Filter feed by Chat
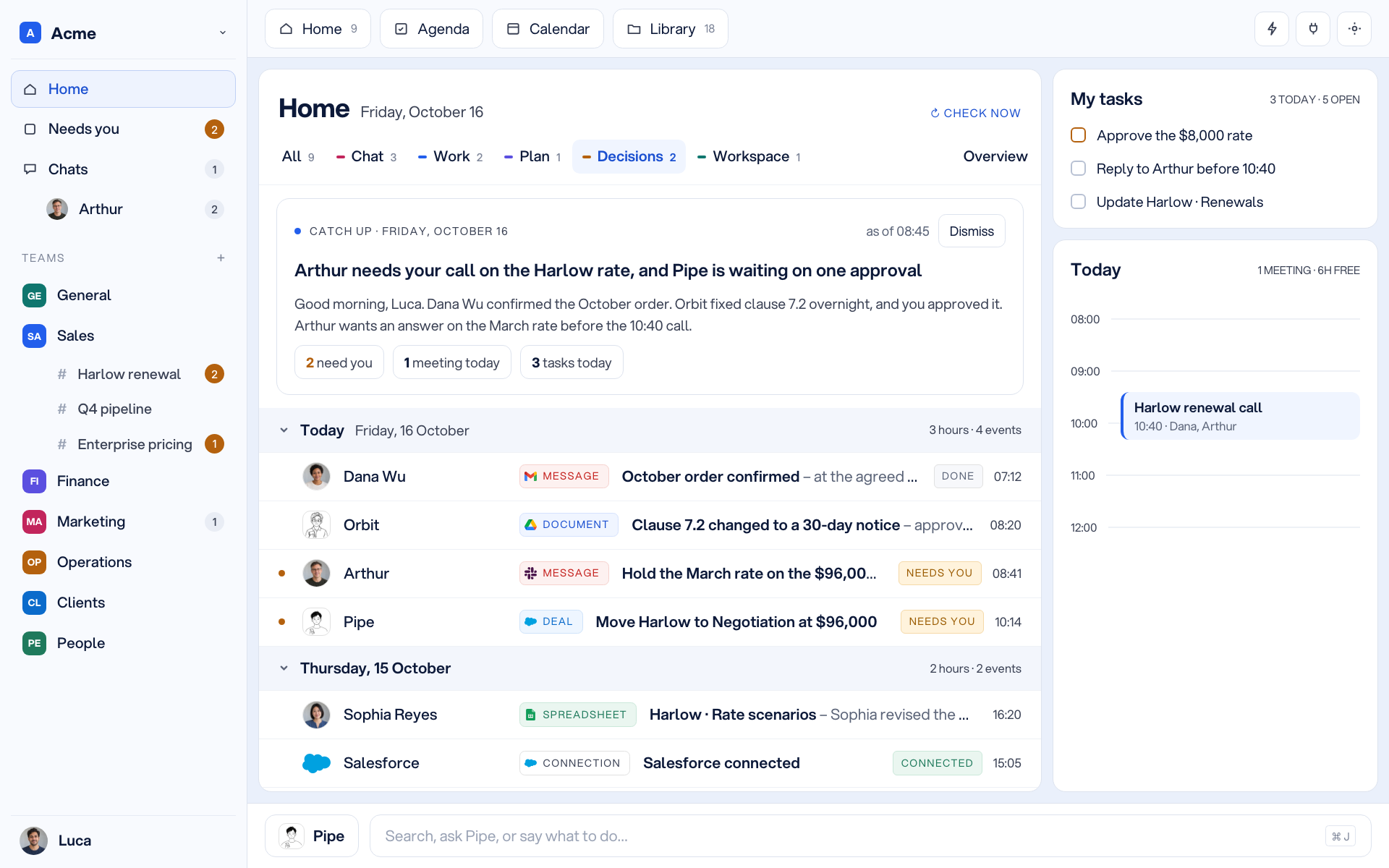The height and width of the screenshot is (868, 1389). pyautogui.click(x=366, y=156)
